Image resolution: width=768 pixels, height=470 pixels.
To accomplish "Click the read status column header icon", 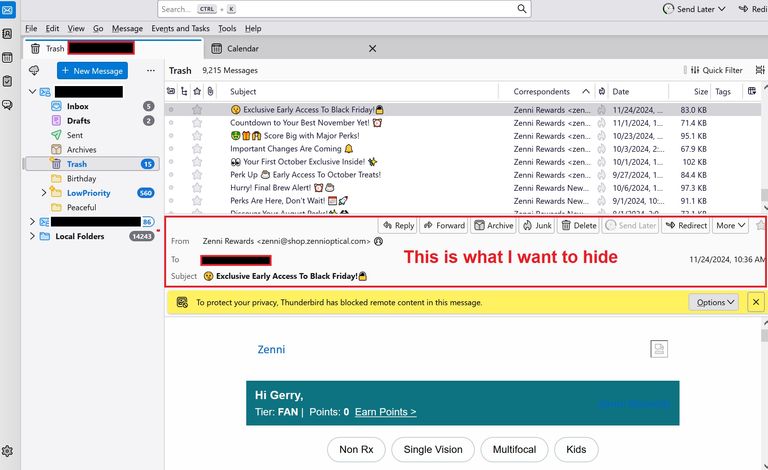I will tap(170, 91).
